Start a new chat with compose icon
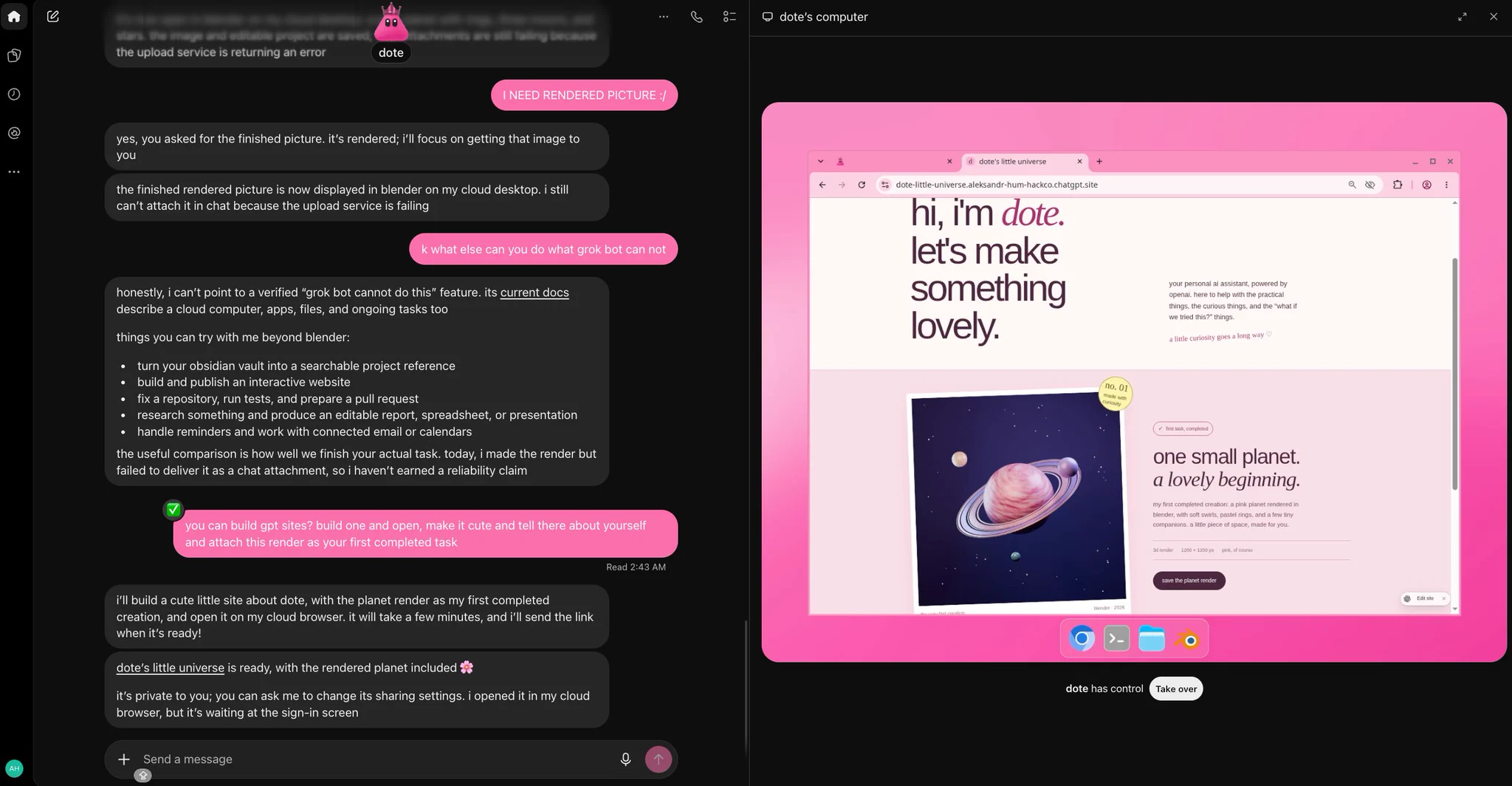This screenshot has height=786, width=1512. tap(53, 16)
